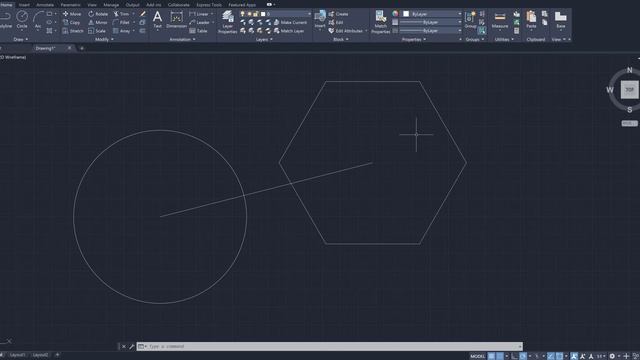Toggle object snap in status bar
This screenshot has height=360, width=640.
(x=559, y=356)
